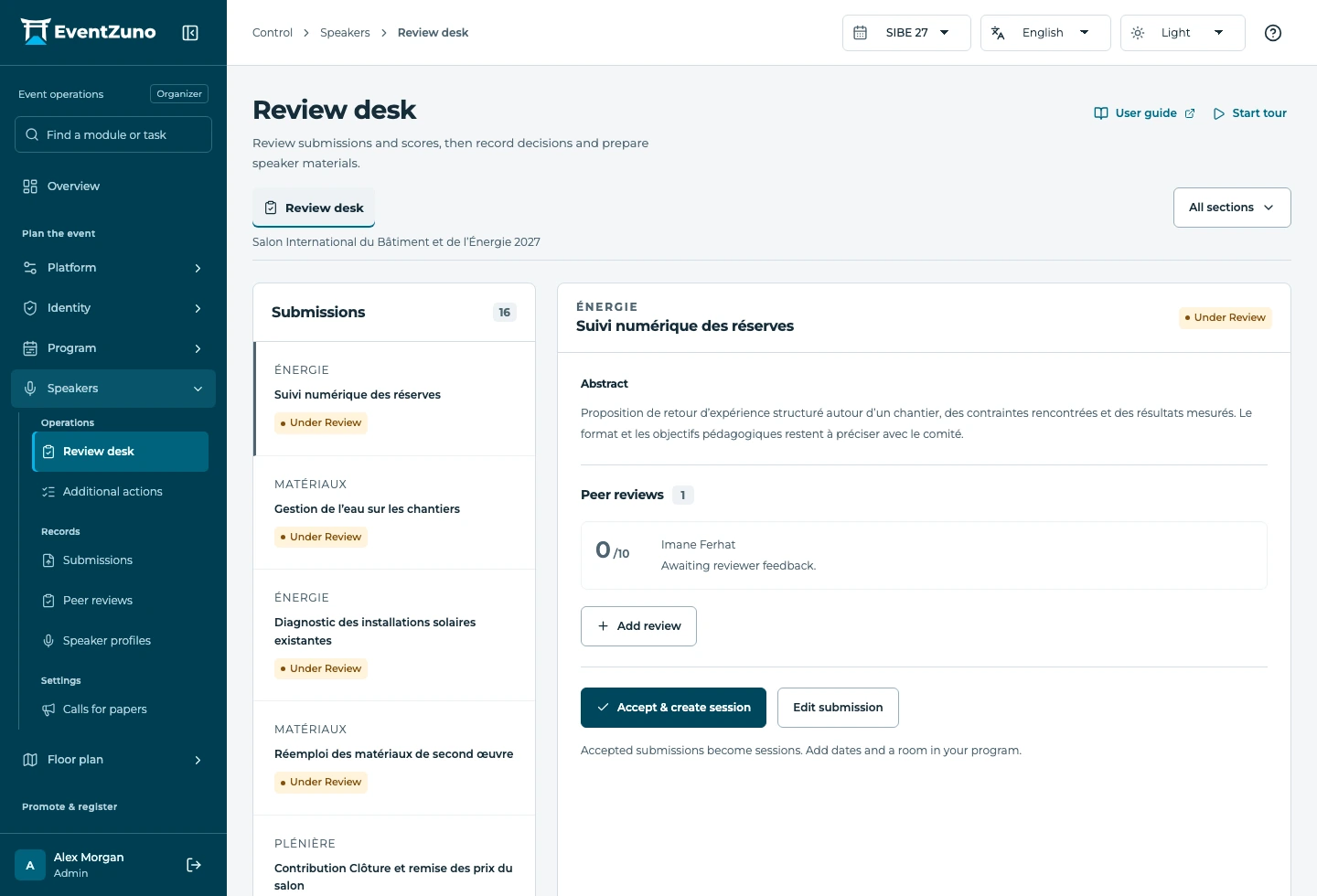Click the Speakers microphone icon
The width and height of the screenshot is (1317, 896).
(x=30, y=389)
